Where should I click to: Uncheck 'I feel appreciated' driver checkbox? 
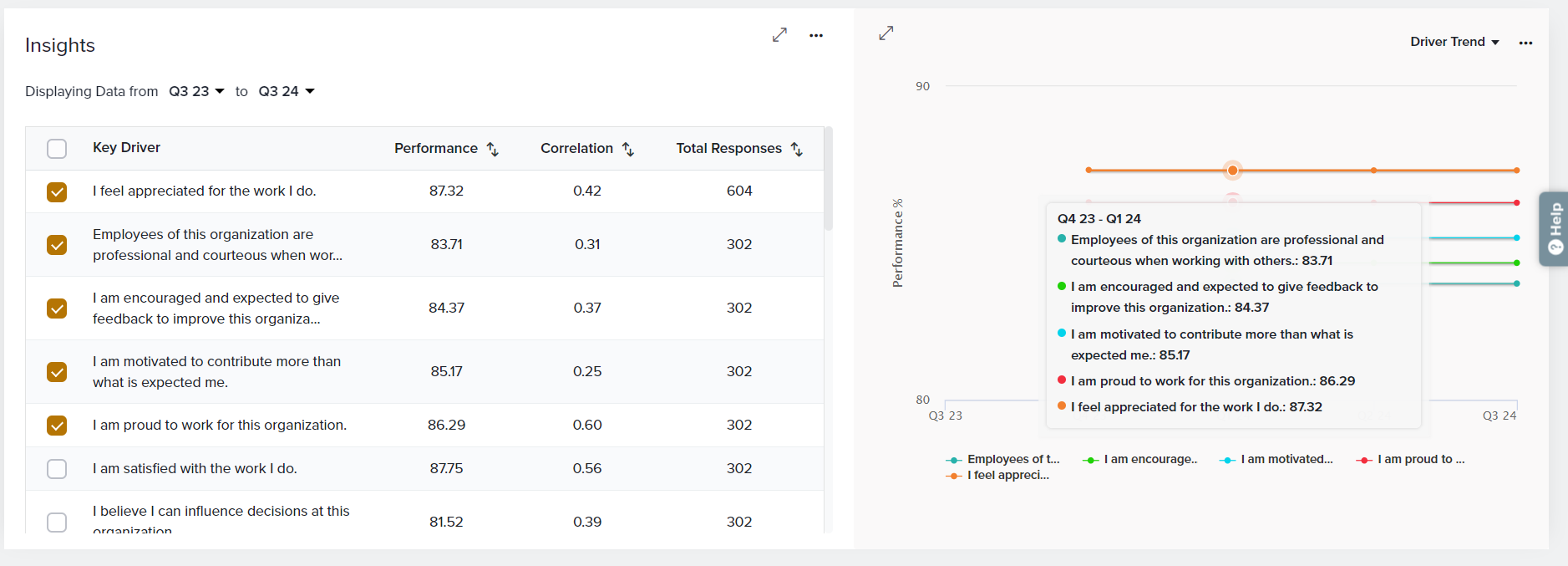(x=57, y=192)
